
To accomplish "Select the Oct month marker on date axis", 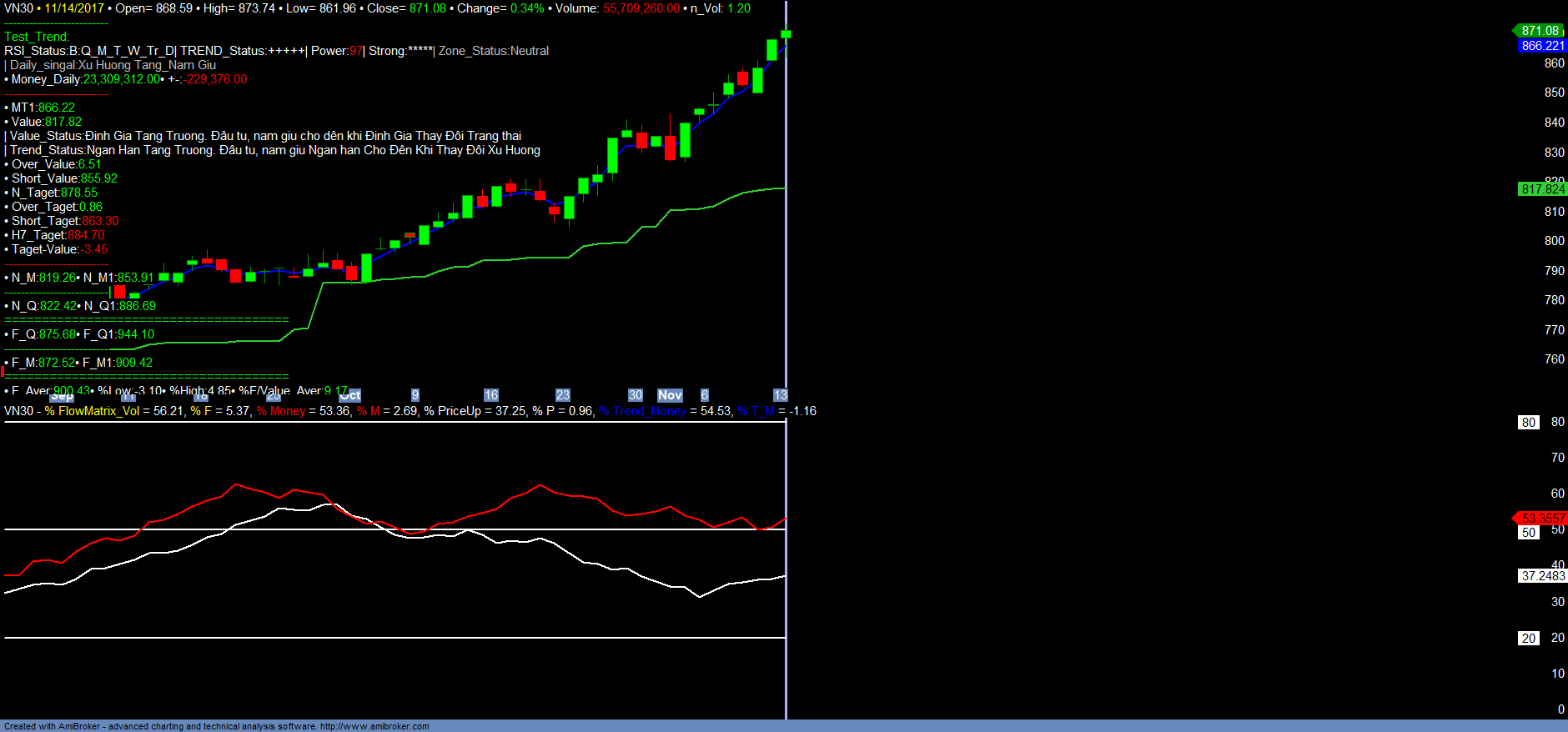I will [350, 395].
